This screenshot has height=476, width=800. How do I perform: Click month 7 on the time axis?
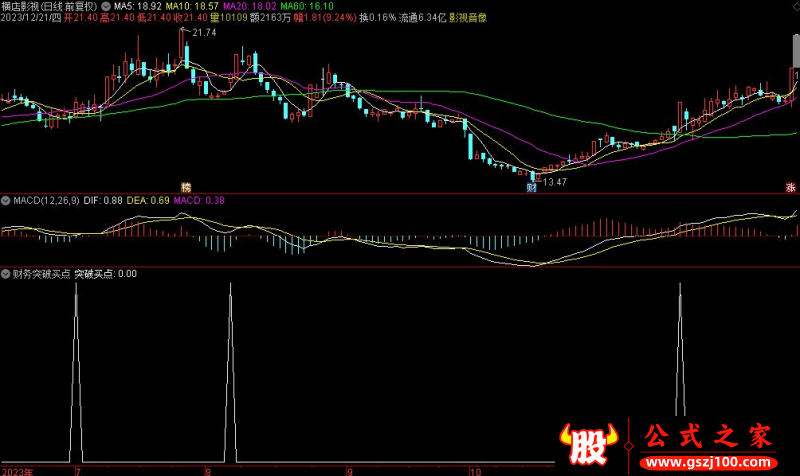78,471
